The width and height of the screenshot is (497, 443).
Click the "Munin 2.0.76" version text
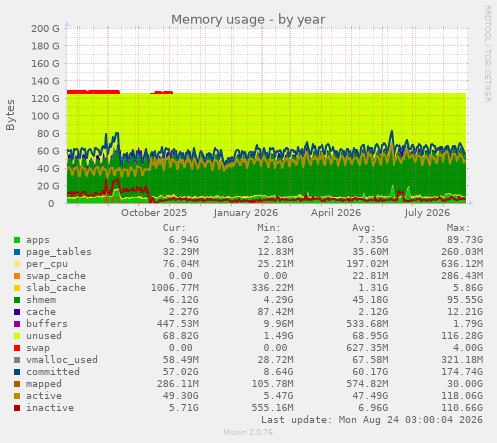tap(248, 432)
